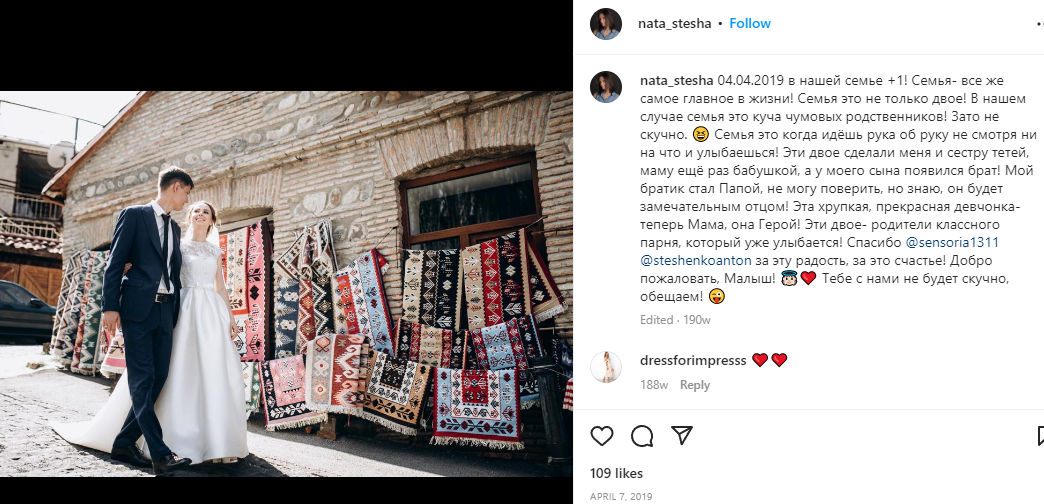Viewport: 1044px width, 504px height.
Task: Open nata_stesha username in caption
Action: click(x=677, y=81)
